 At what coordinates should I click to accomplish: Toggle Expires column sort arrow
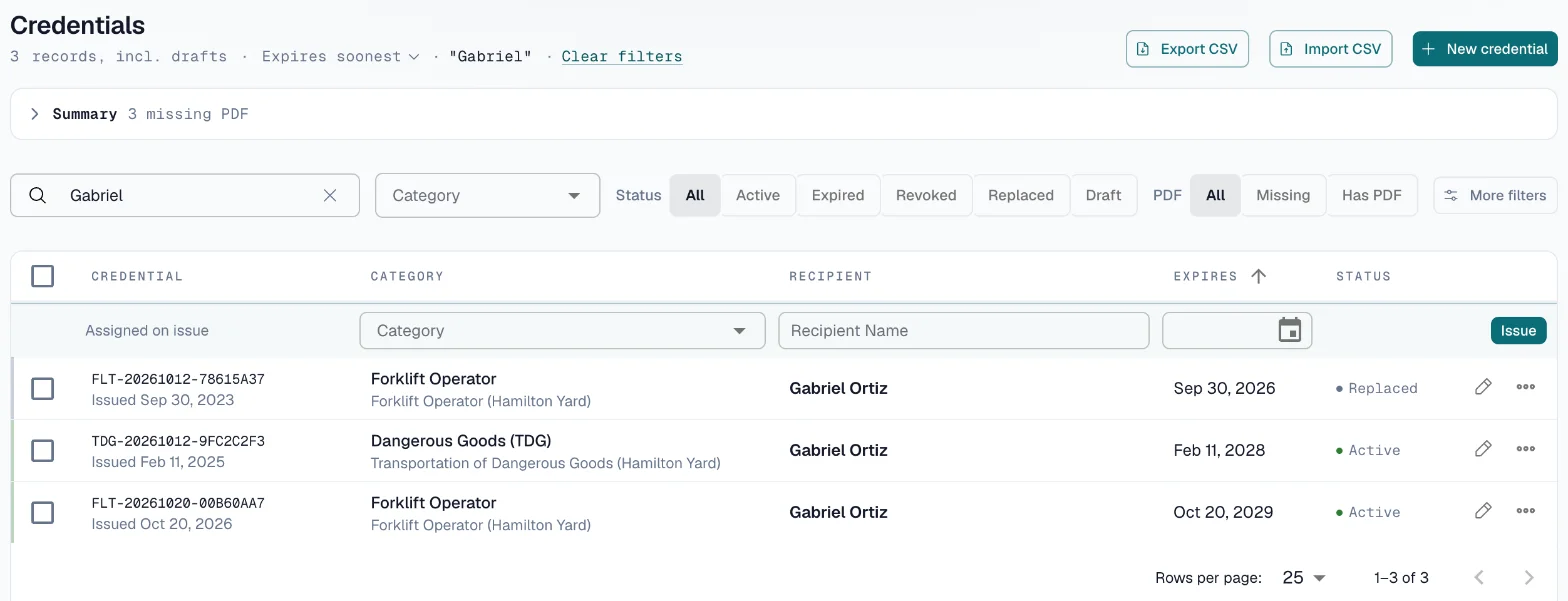(1259, 276)
